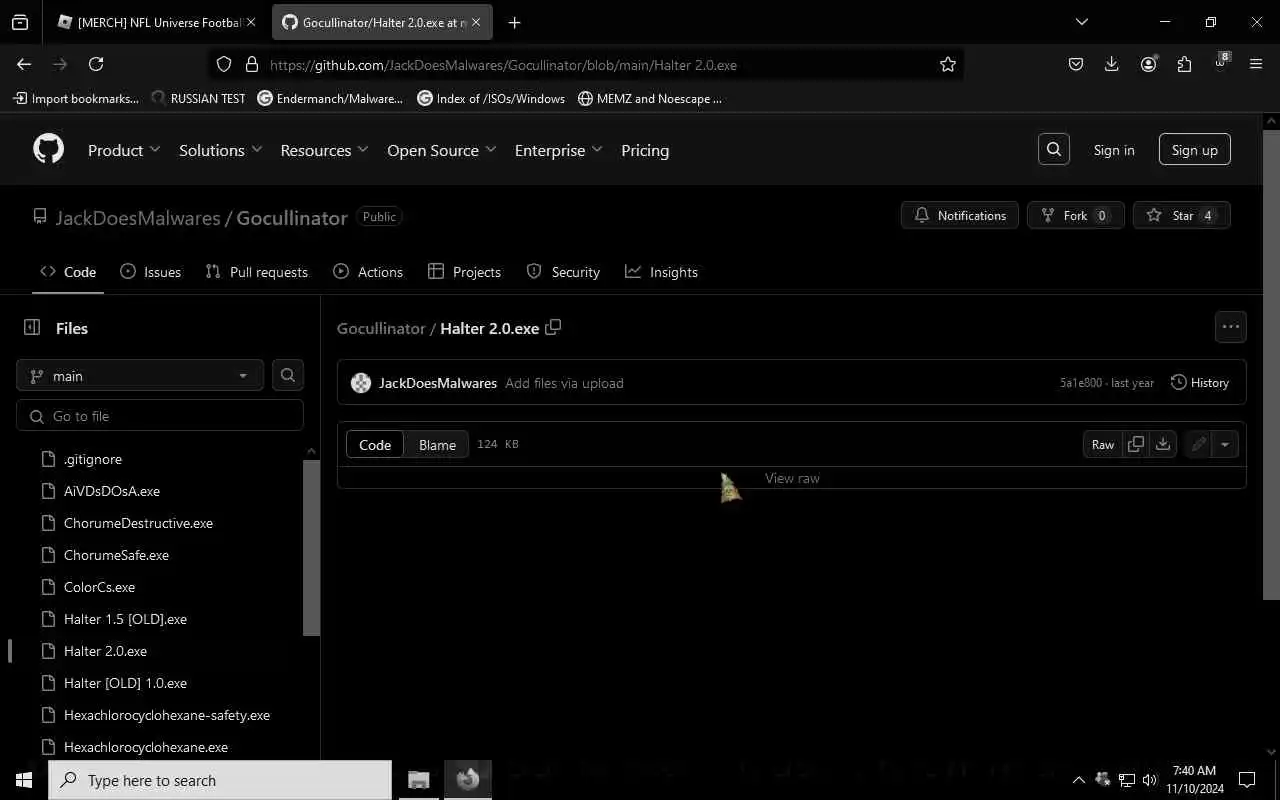Switch to the Actions tab

(x=368, y=272)
